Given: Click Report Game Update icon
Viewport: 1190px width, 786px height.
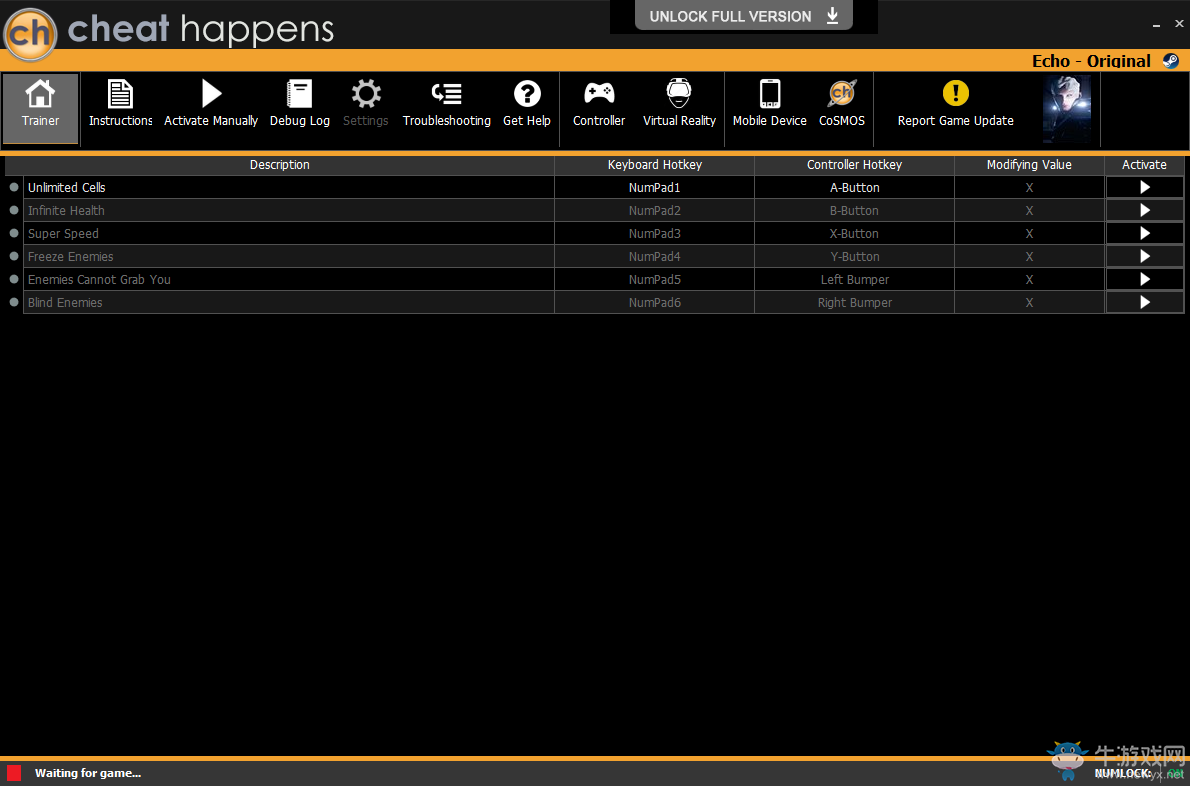Looking at the screenshot, I should tap(955, 94).
